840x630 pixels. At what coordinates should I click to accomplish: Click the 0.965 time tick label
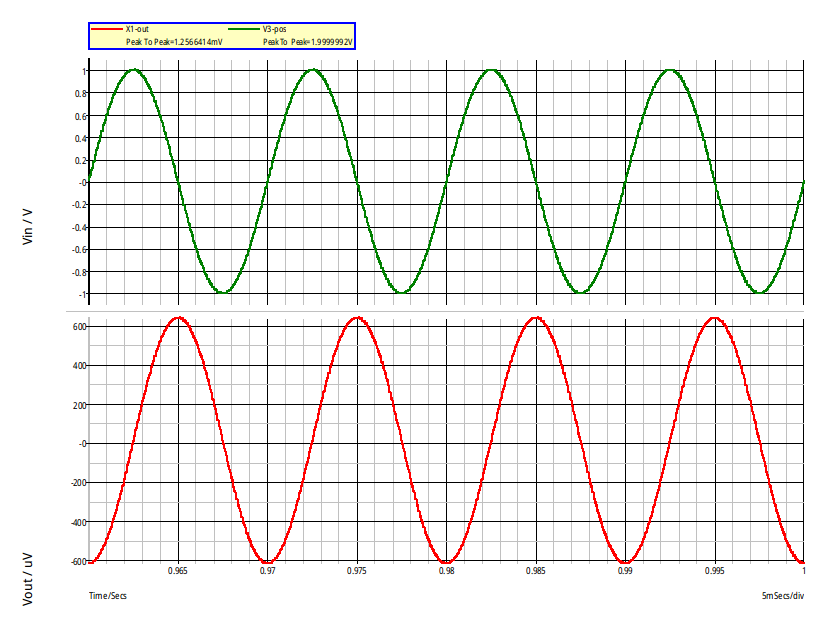178,571
